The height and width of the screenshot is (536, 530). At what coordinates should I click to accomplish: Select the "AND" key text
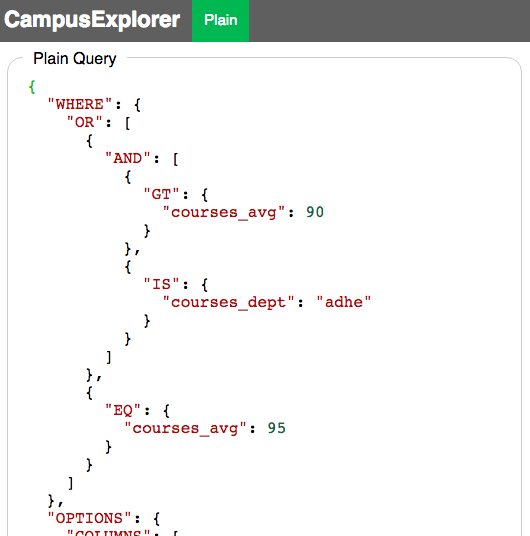(128, 158)
